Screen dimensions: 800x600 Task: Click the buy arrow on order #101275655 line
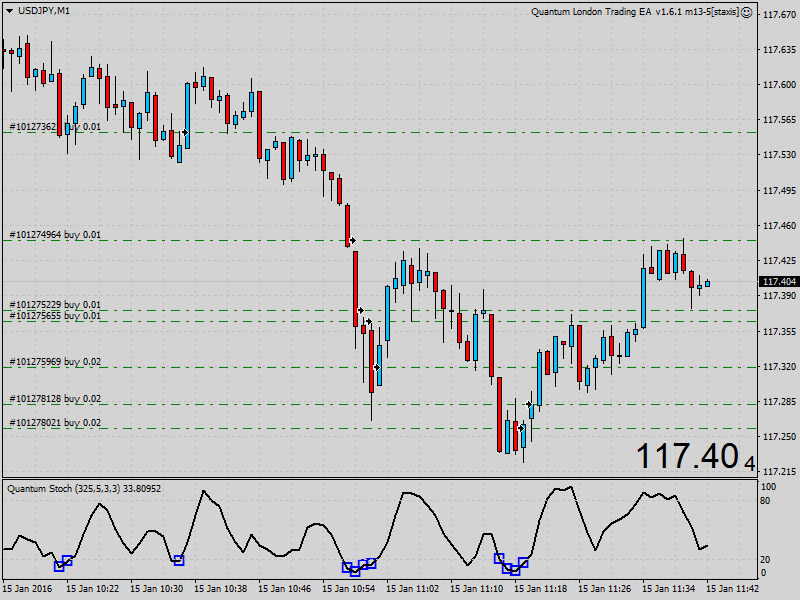[x=368, y=321]
